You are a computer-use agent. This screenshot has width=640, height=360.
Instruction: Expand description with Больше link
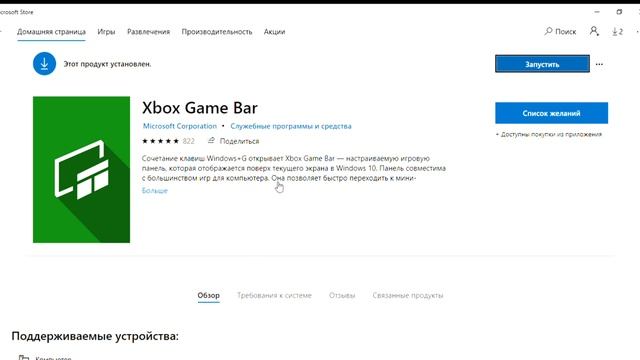(155, 191)
